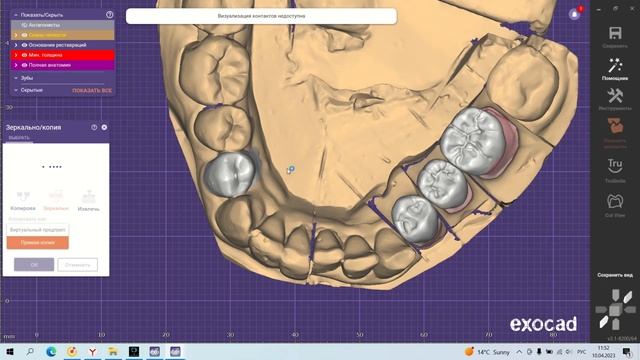Open the TruSmile (Tru) tool

(615, 165)
